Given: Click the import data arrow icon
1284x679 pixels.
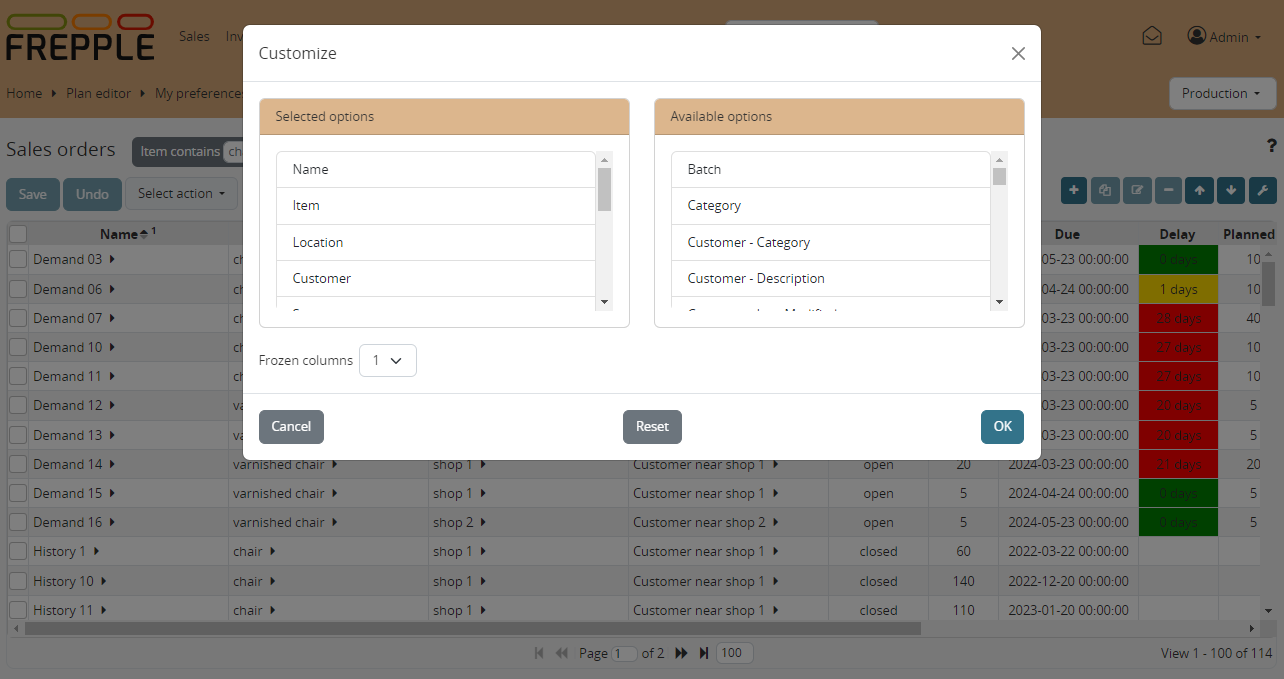Looking at the screenshot, I should pyautogui.click(x=1199, y=191).
